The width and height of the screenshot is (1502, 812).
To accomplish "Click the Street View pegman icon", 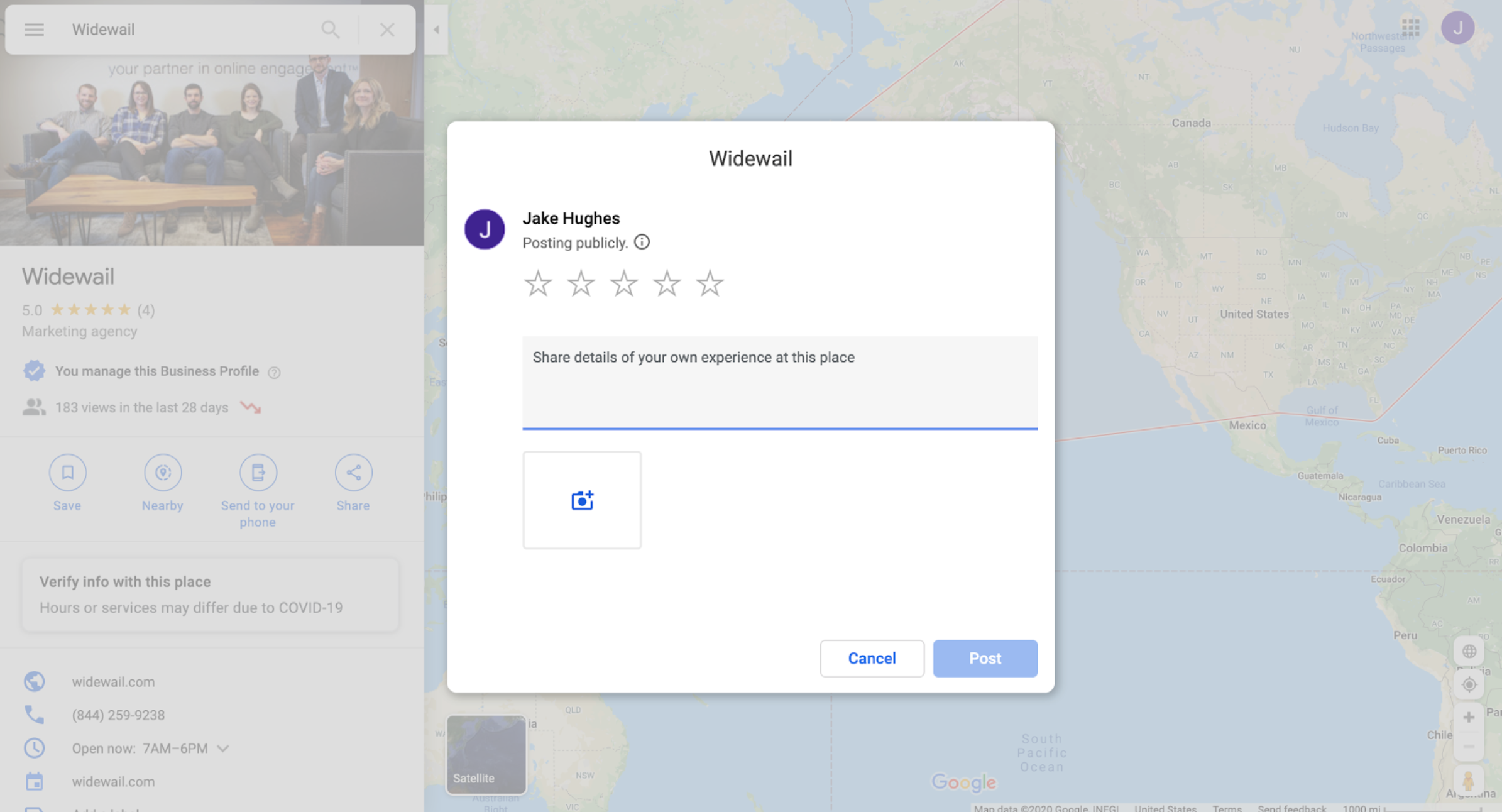I will coord(1469,781).
